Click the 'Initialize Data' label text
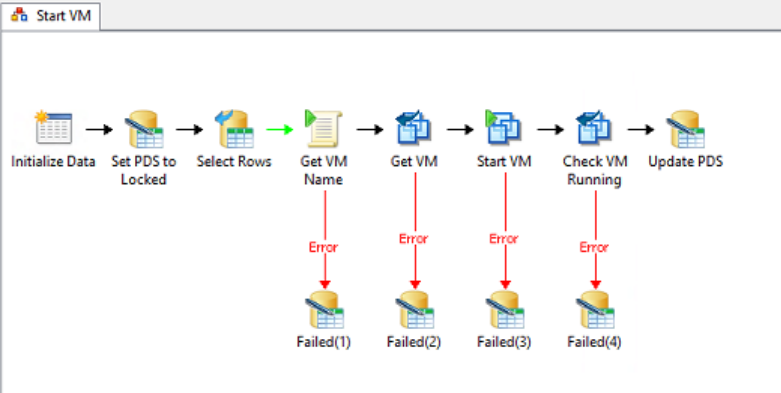This screenshot has height=393, width=781. click(x=53, y=162)
